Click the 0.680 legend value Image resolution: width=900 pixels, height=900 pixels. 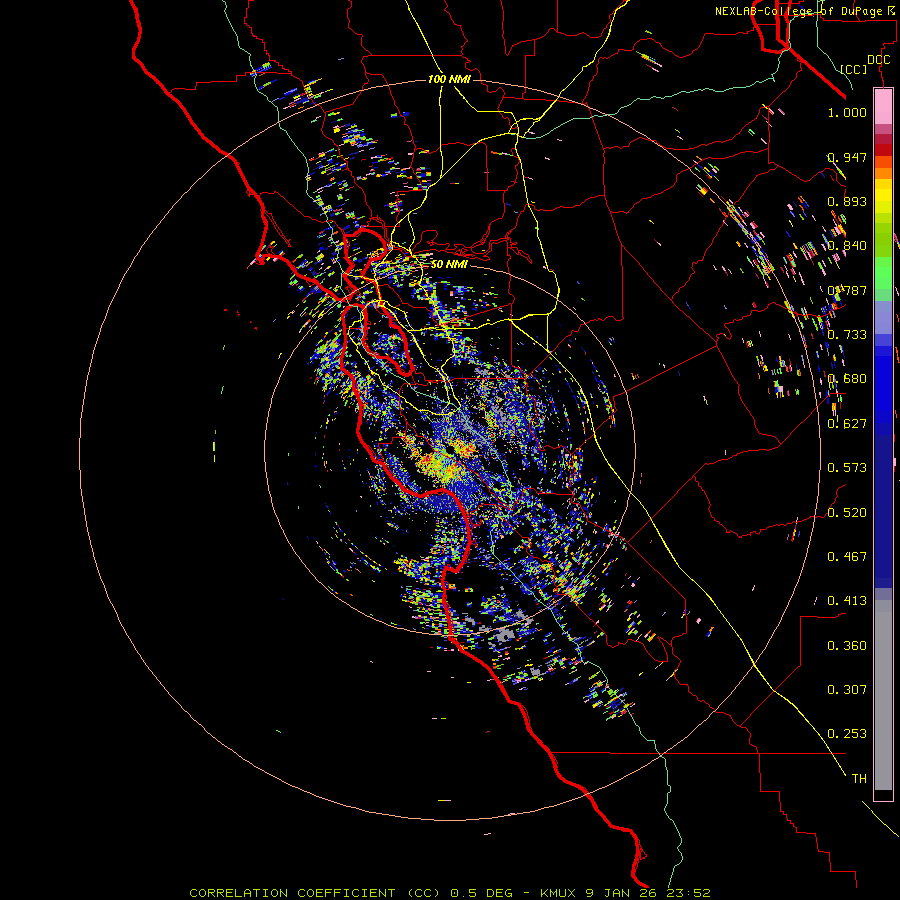(847, 379)
